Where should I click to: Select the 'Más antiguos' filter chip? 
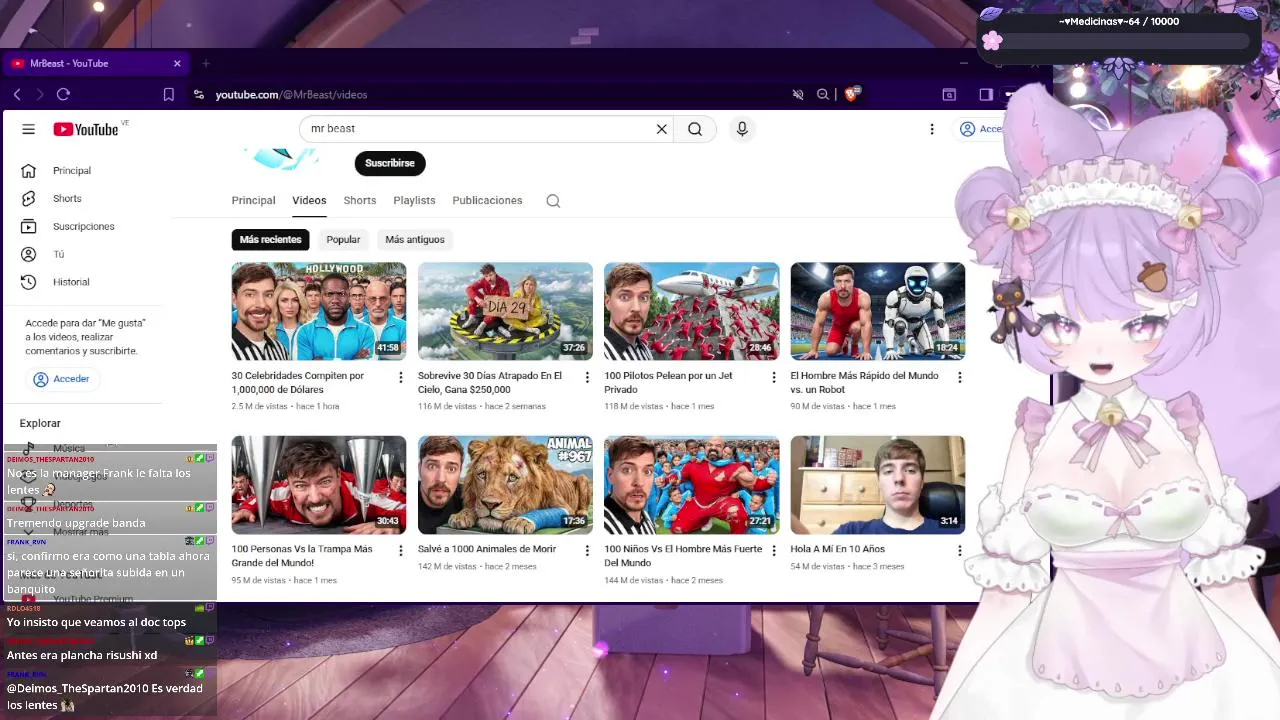[415, 240]
